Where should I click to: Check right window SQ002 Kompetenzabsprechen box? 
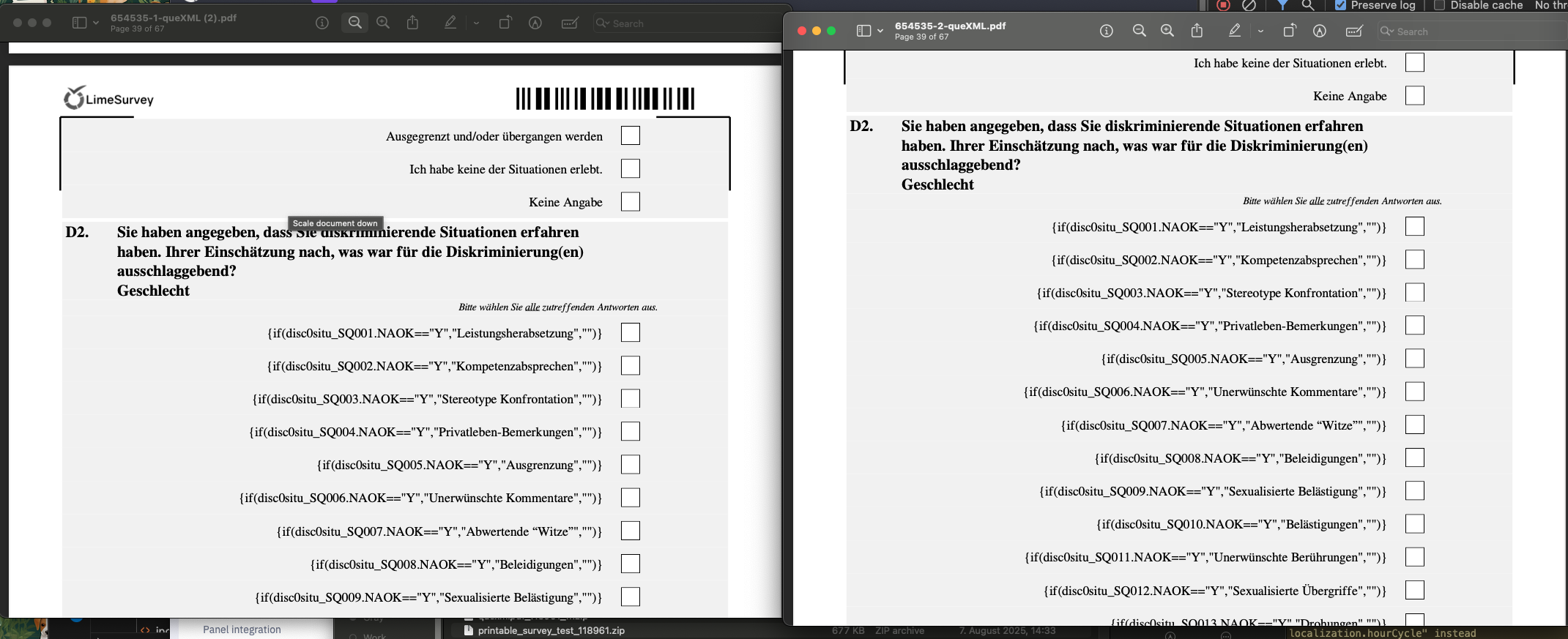tap(1415, 259)
